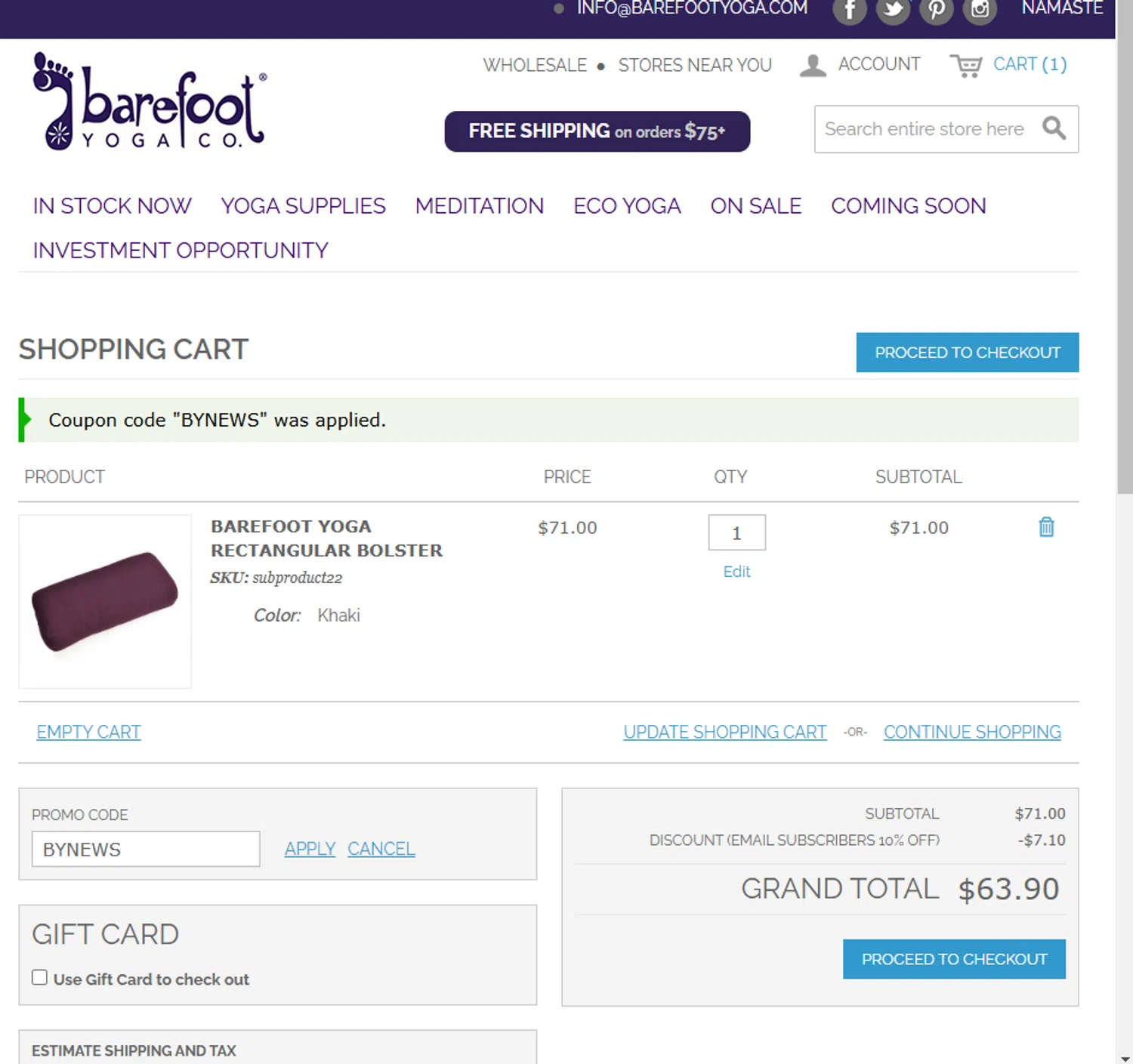
Task: Open the Pinterest social icon
Action: click(x=937, y=10)
